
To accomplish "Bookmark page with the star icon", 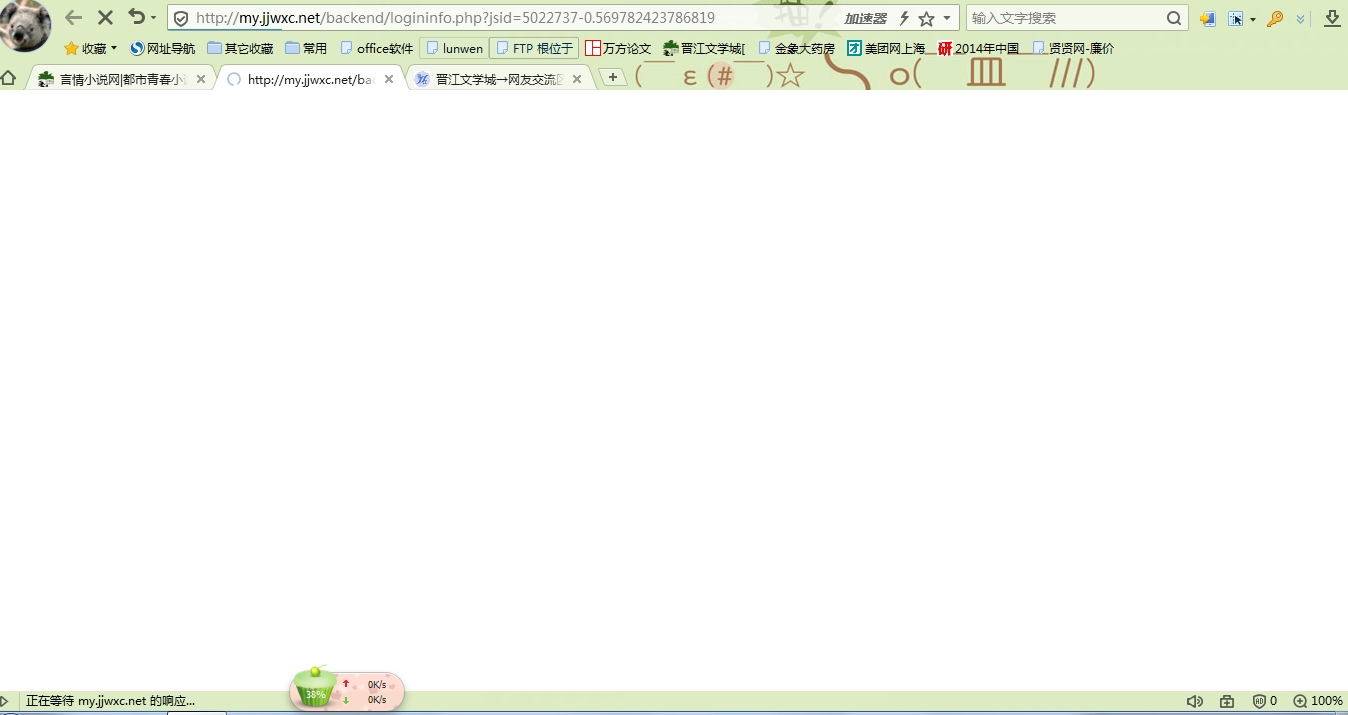I will pos(926,18).
